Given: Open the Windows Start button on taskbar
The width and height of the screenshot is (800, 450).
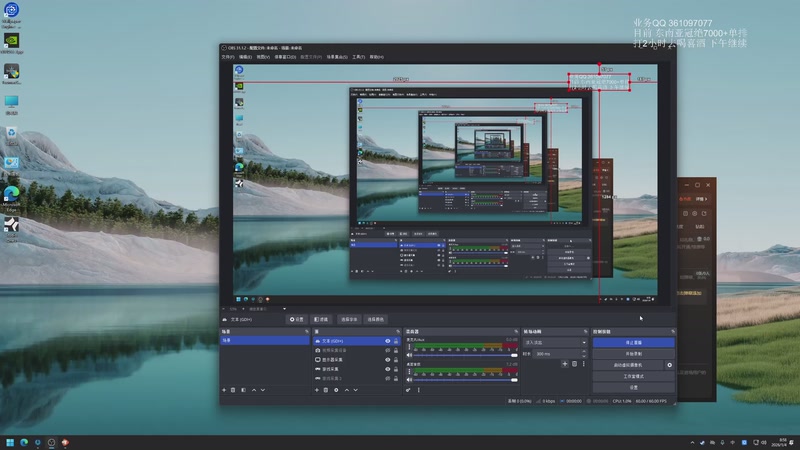Looking at the screenshot, I should click(x=10, y=442).
